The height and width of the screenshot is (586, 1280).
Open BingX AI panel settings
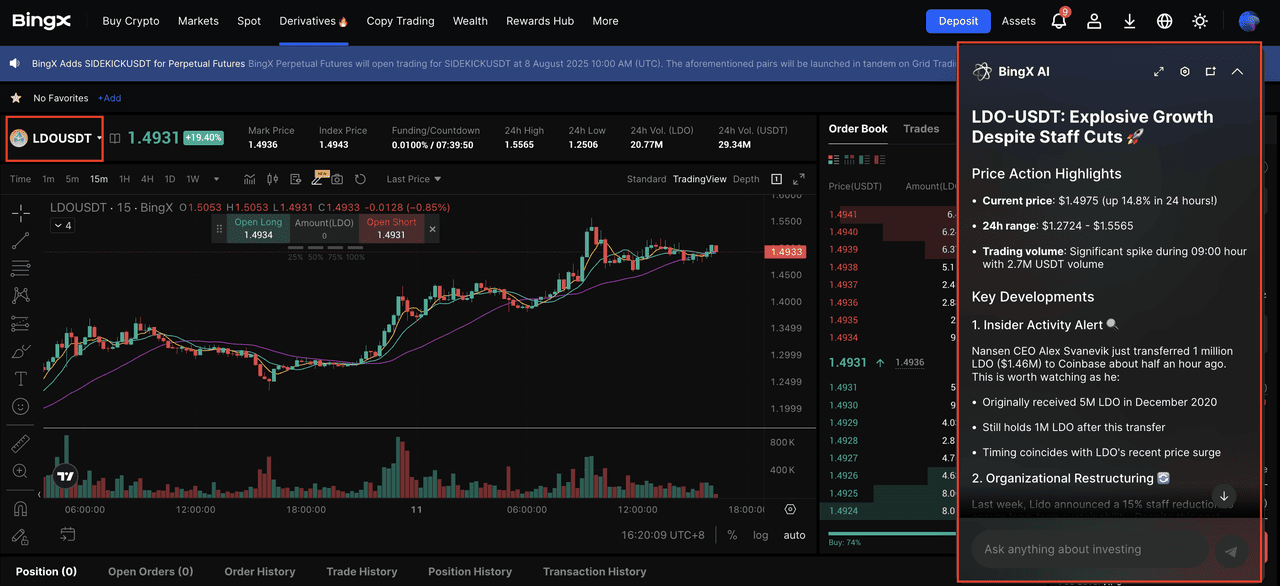pos(1185,72)
